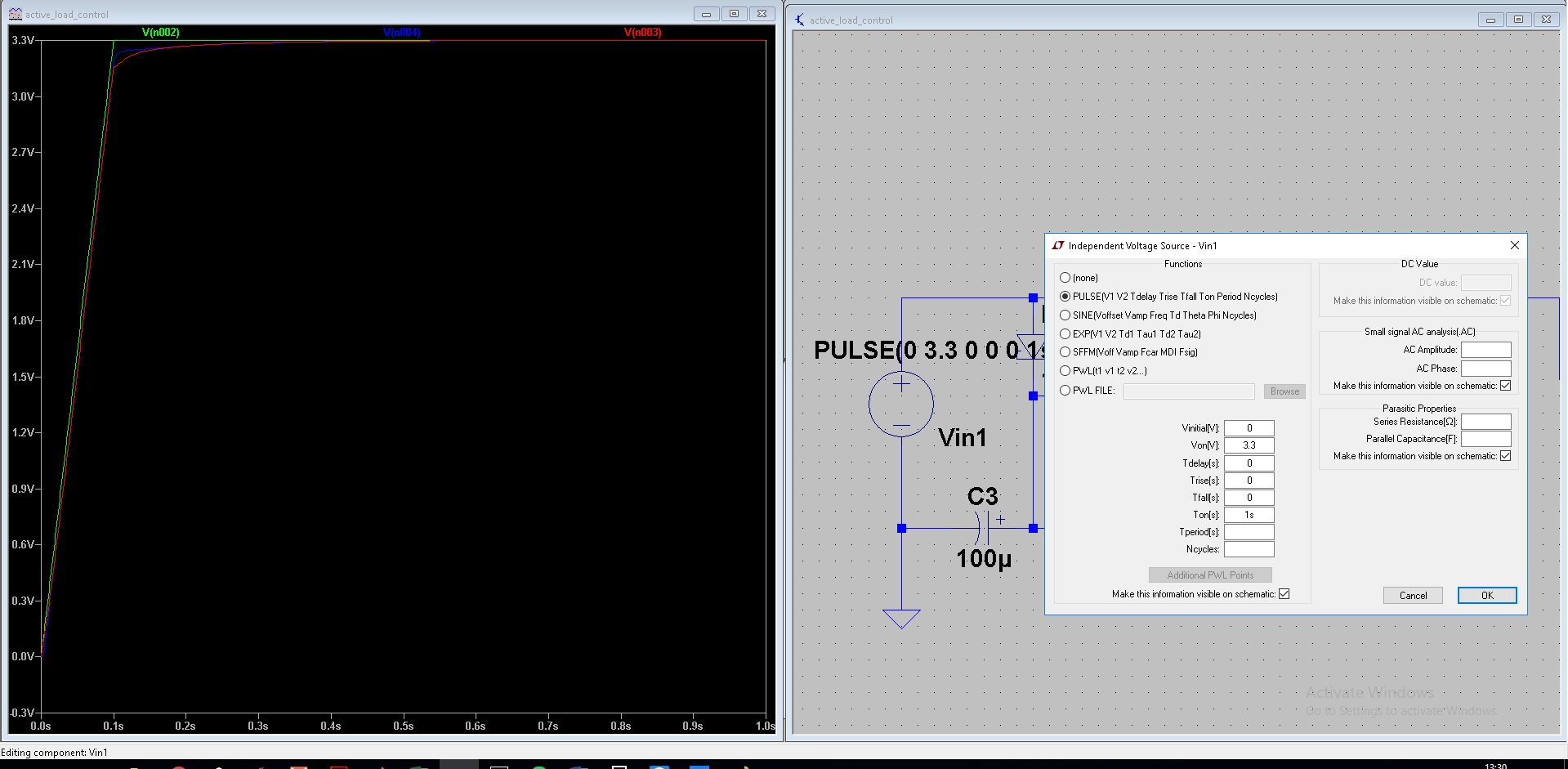This screenshot has width=1568, height=769.
Task: Focus the Trise[s] input field
Action: [x=1249, y=481]
